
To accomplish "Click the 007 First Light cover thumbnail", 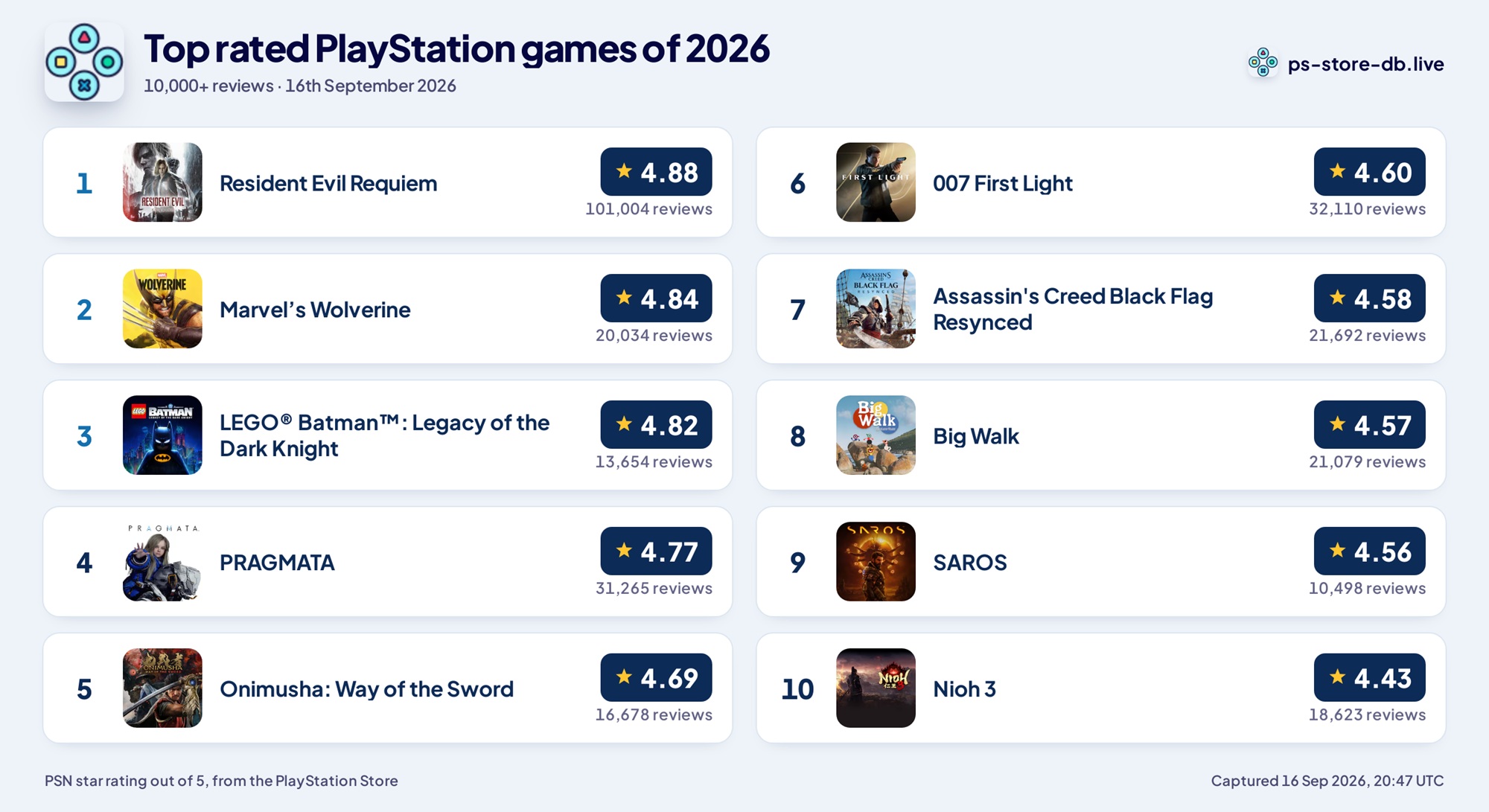I will coord(876,182).
